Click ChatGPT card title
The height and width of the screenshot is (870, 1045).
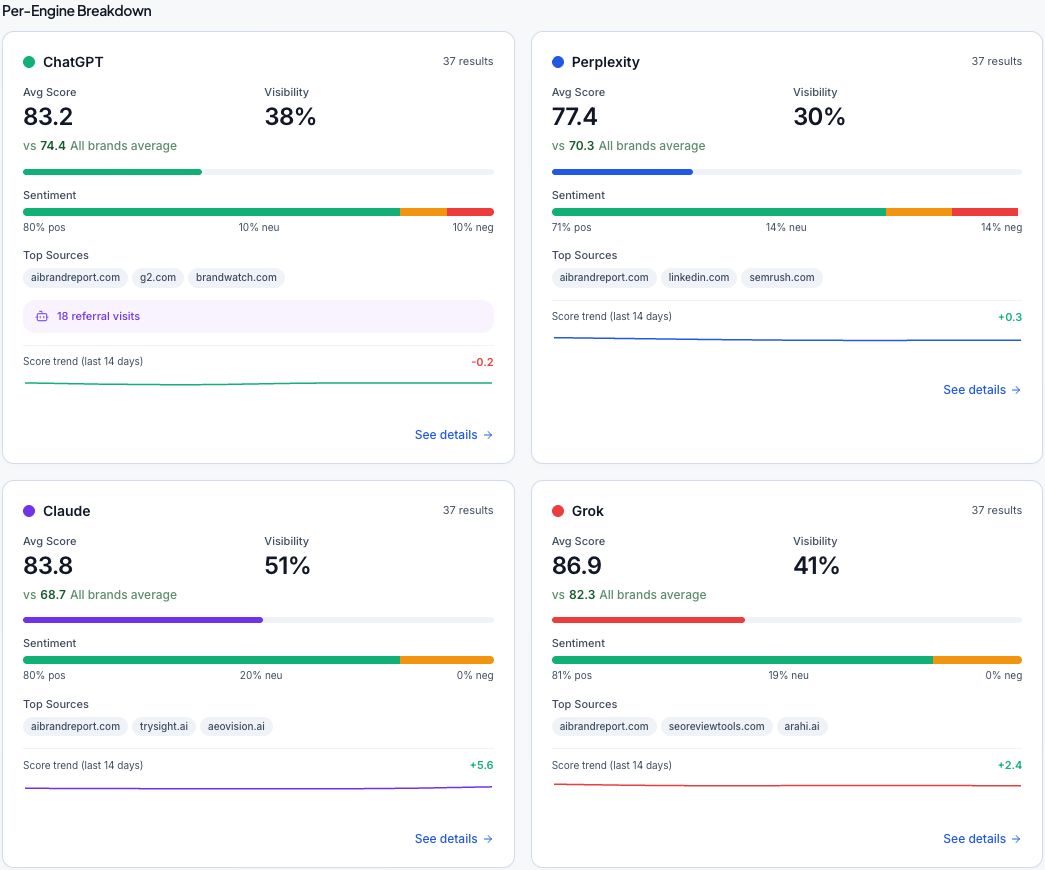(73, 62)
